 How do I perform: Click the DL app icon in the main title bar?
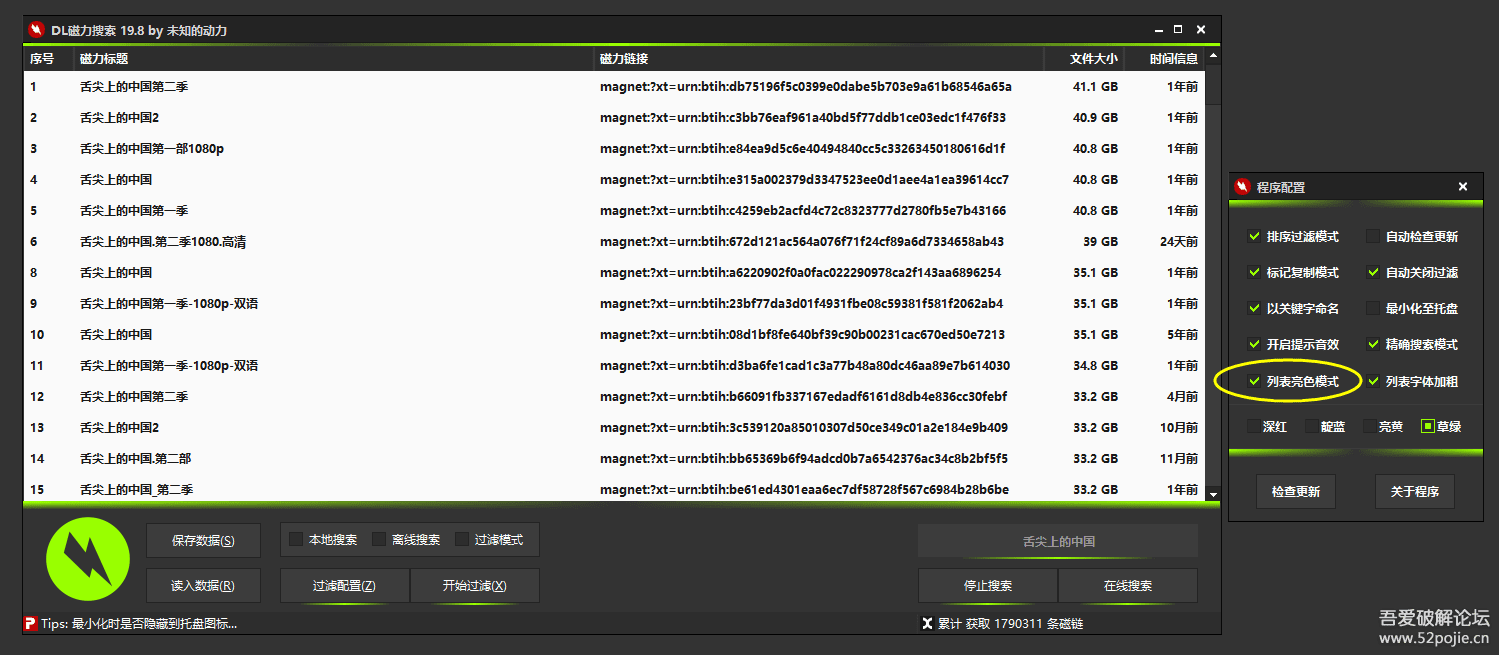point(36,30)
